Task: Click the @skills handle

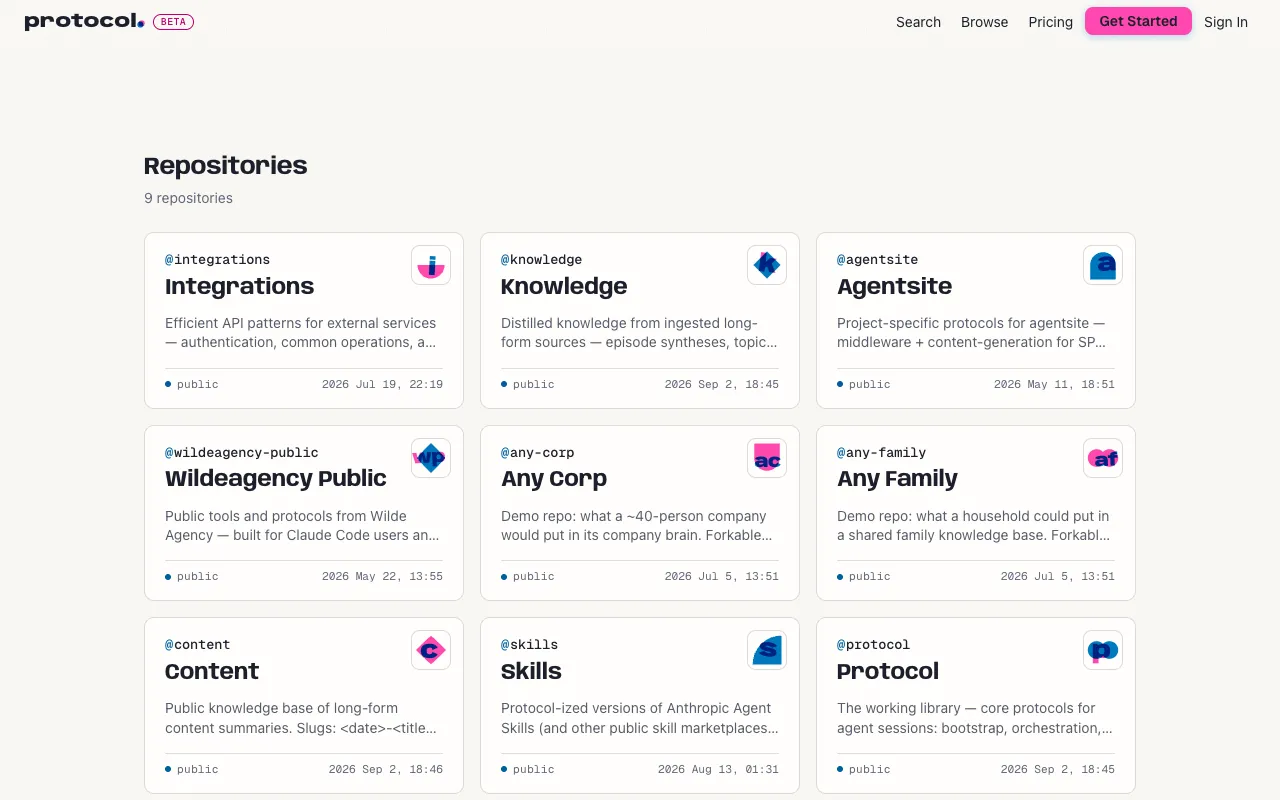Action: click(530, 645)
